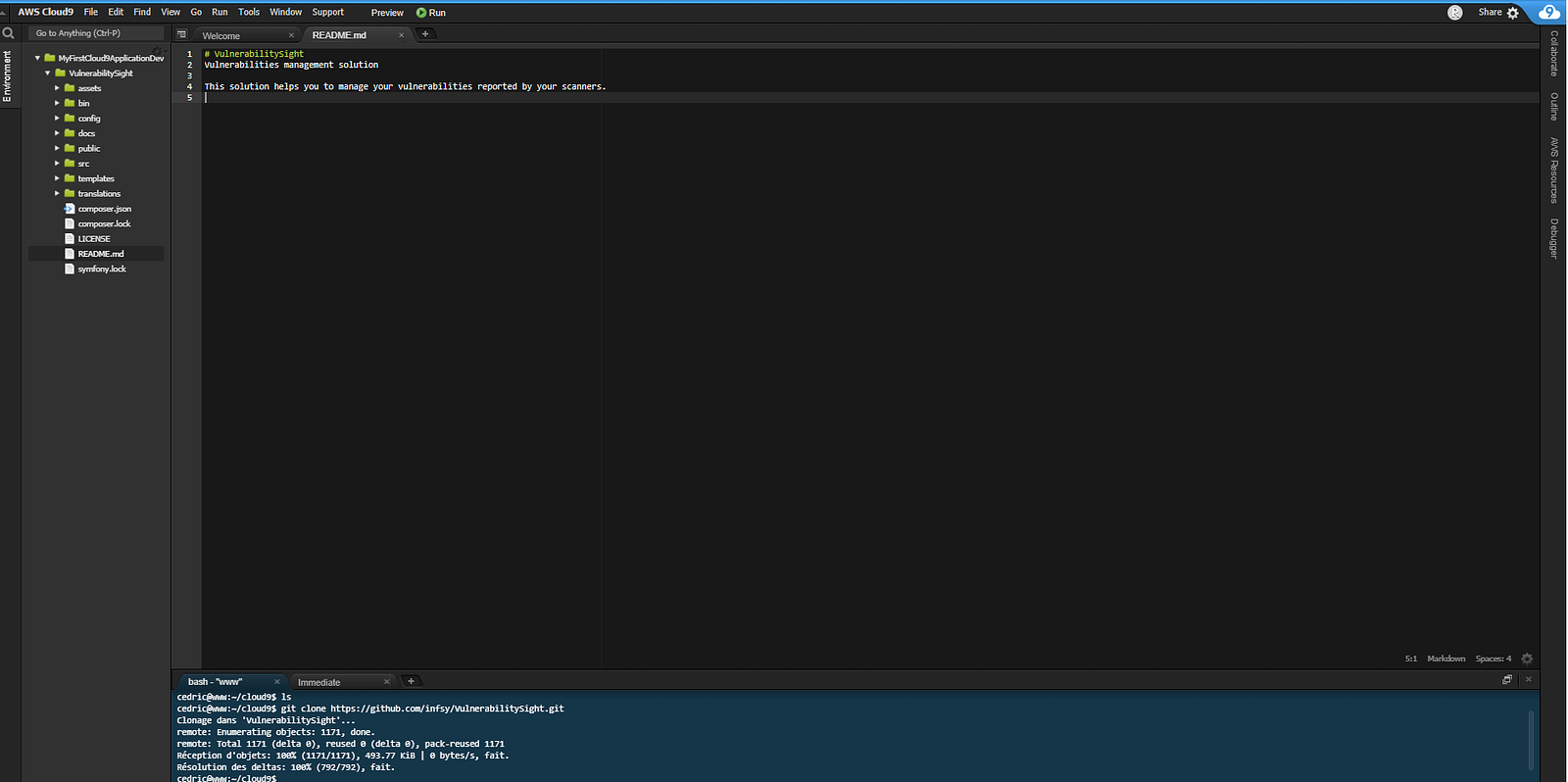Image resolution: width=1568 pixels, height=782 pixels.
Task: Collapse the MyFirstCloud9ApplicationDev root folder
Action: [37, 58]
